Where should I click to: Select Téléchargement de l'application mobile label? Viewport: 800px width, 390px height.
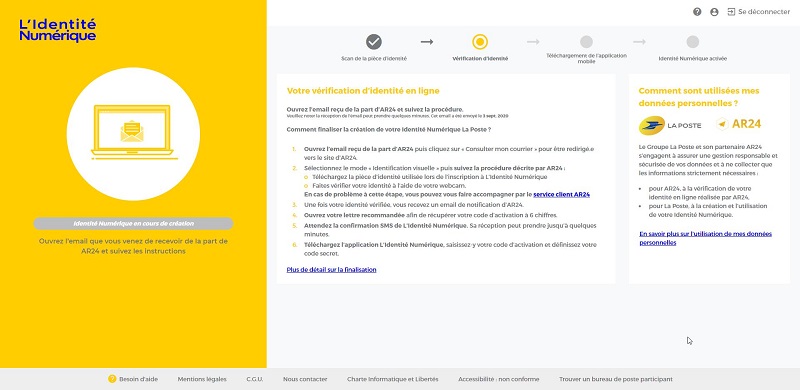586,58
